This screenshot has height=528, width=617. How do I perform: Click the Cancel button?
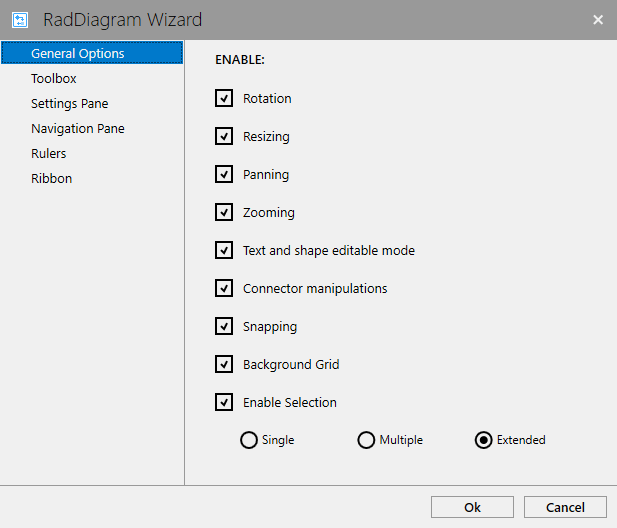click(565, 507)
